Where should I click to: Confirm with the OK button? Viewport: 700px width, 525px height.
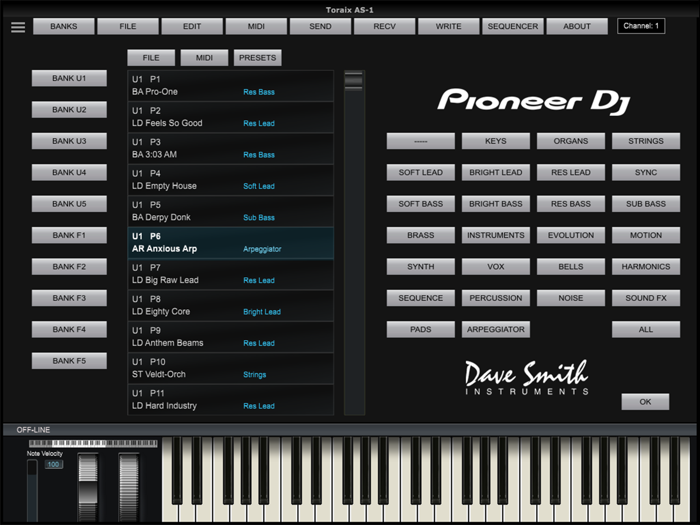[x=645, y=402]
